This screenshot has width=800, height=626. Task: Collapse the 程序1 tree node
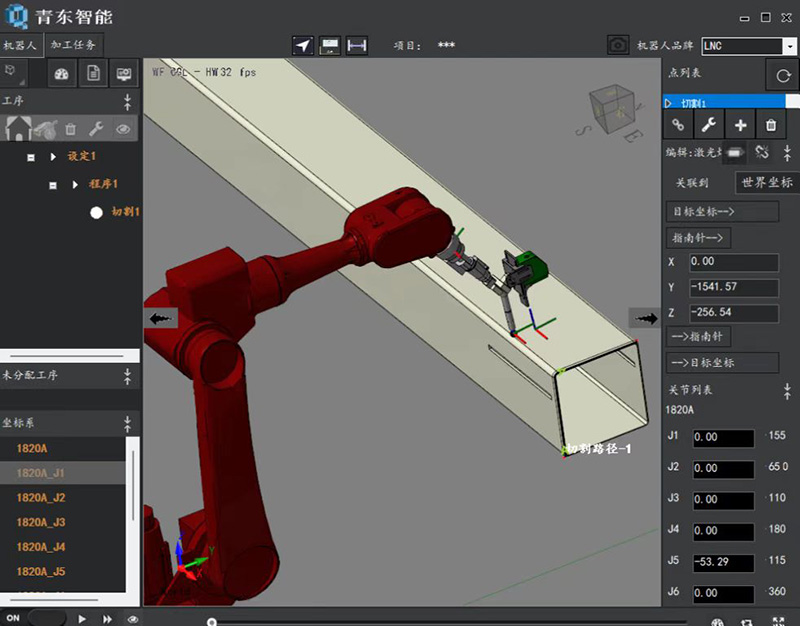(53, 185)
